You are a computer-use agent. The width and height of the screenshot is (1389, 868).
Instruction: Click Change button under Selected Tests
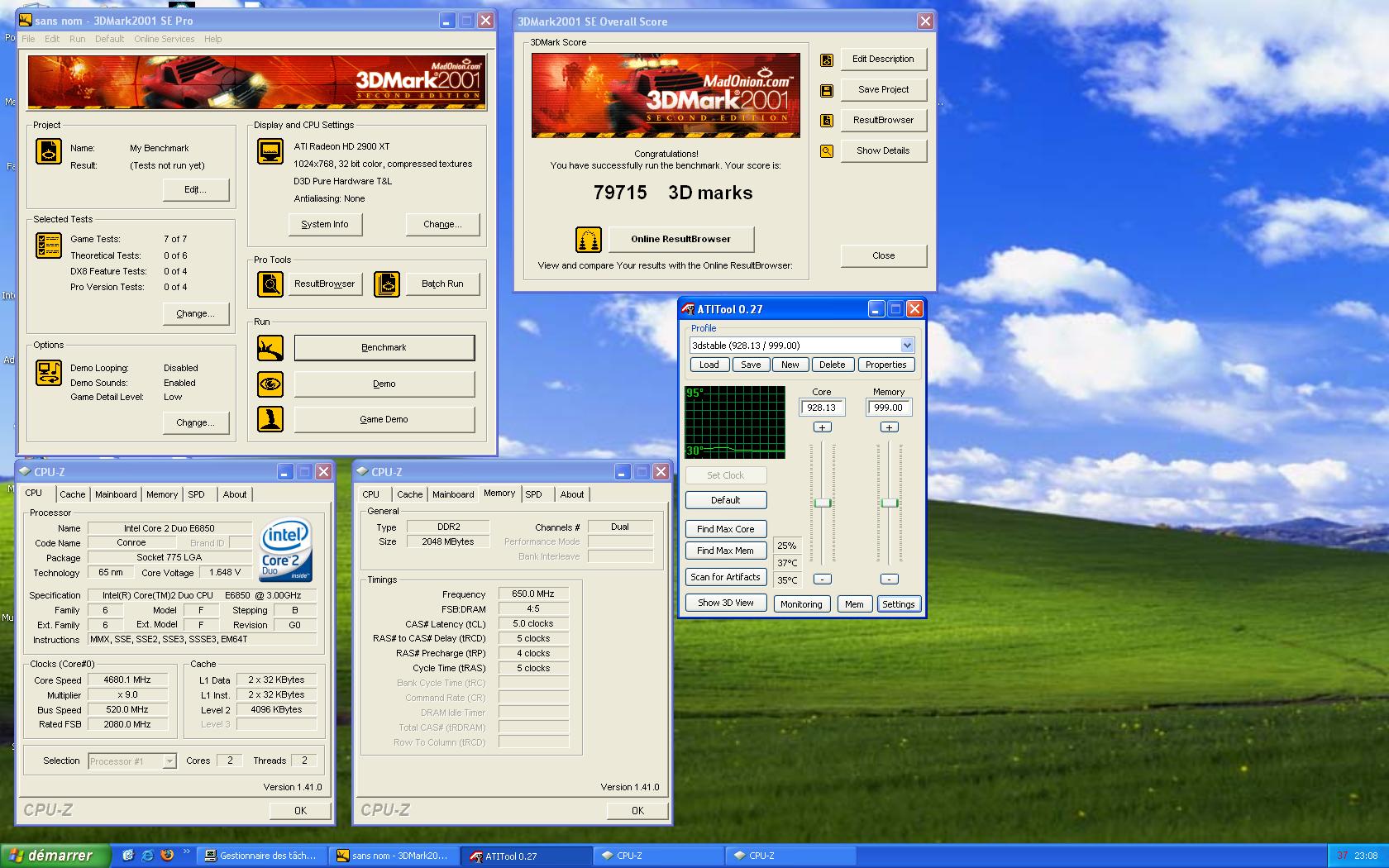click(196, 313)
